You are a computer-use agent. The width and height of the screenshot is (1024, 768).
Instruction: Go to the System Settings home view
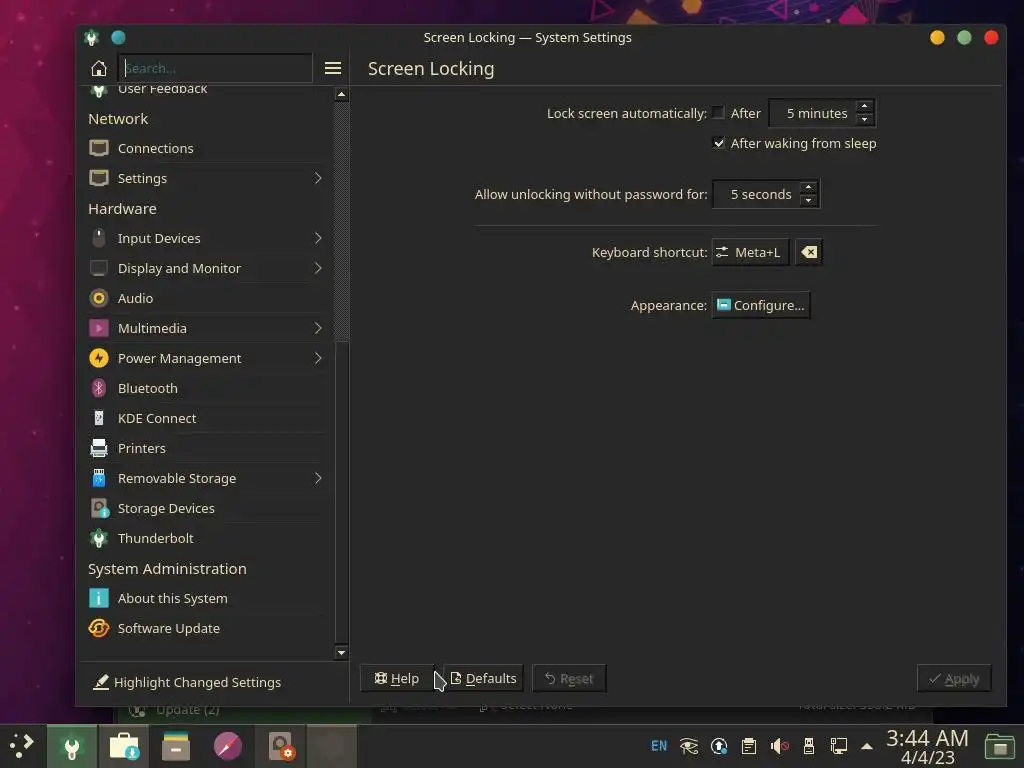coord(99,68)
